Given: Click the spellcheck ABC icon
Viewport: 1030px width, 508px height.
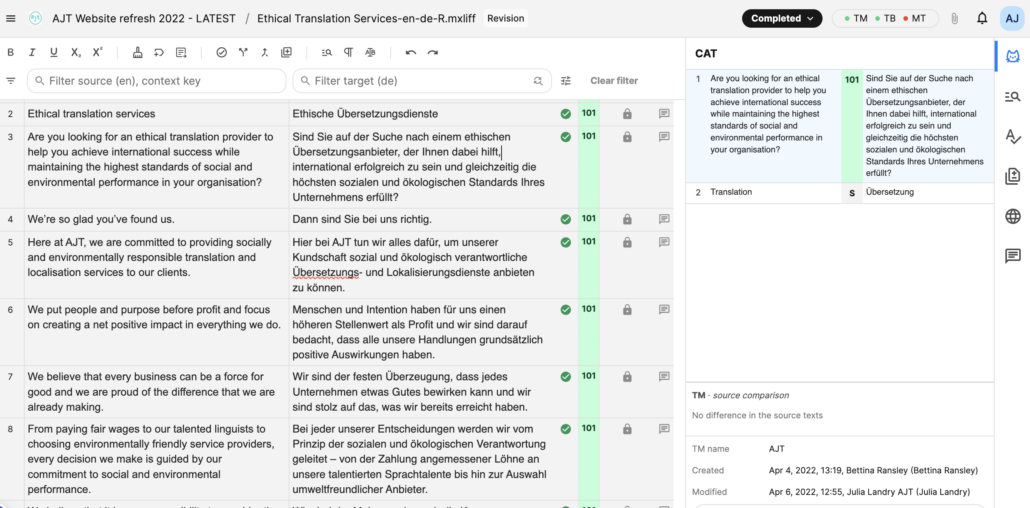Looking at the screenshot, I should coord(370,53).
